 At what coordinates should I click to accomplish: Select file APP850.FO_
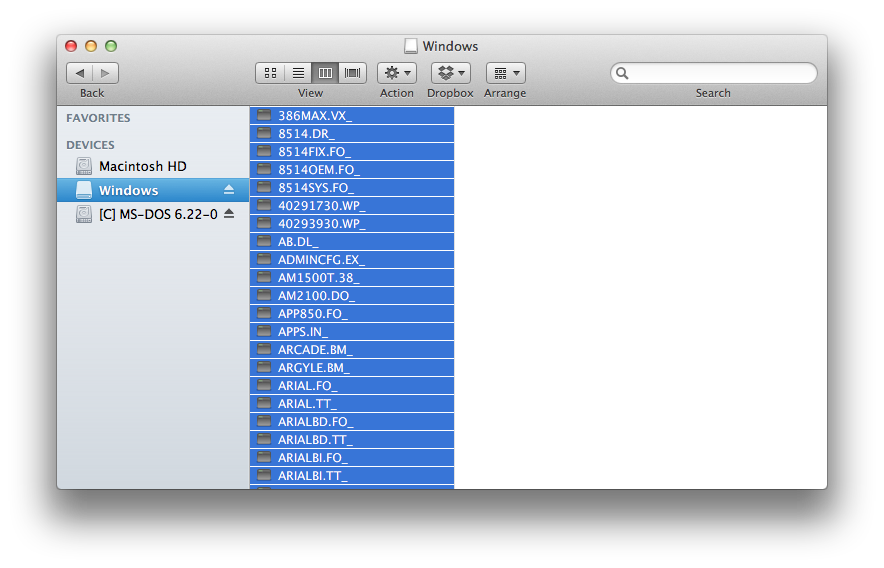[x=352, y=314]
